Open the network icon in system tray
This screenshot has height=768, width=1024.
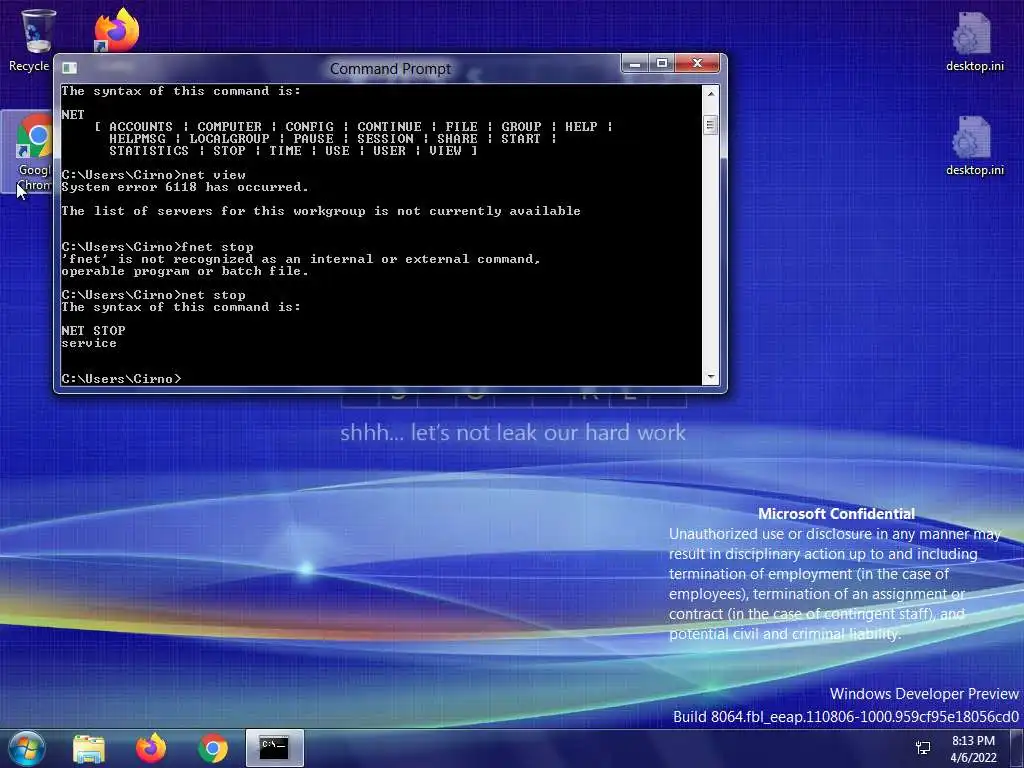[x=923, y=748]
